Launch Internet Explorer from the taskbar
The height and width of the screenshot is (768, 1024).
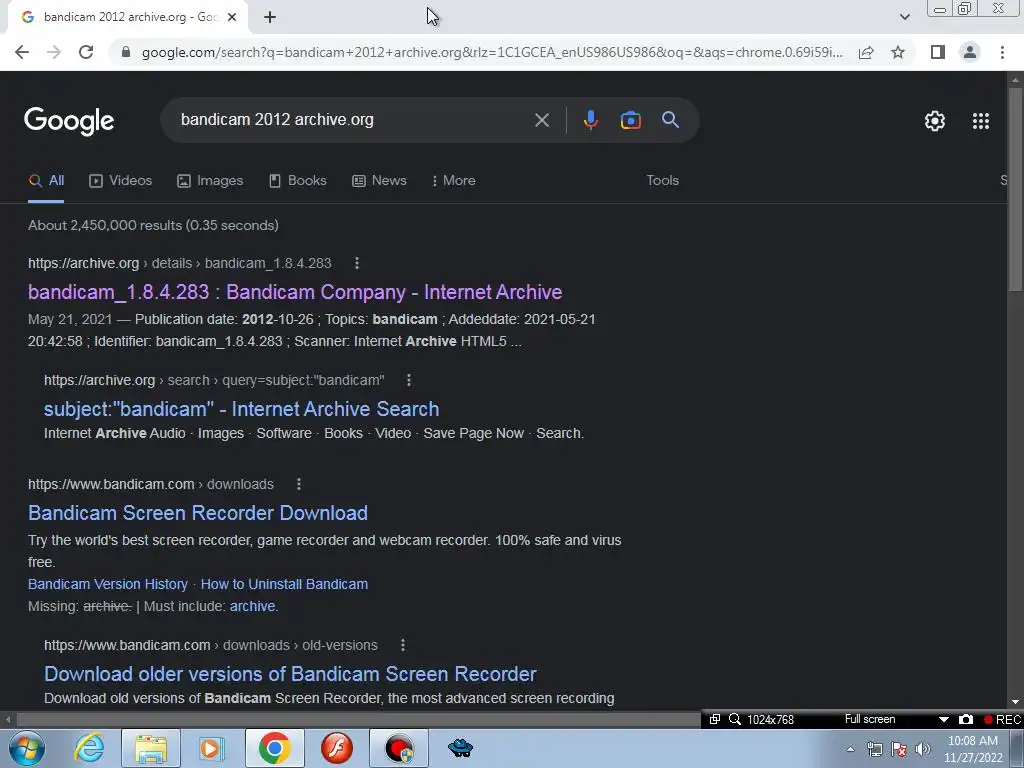click(89, 748)
